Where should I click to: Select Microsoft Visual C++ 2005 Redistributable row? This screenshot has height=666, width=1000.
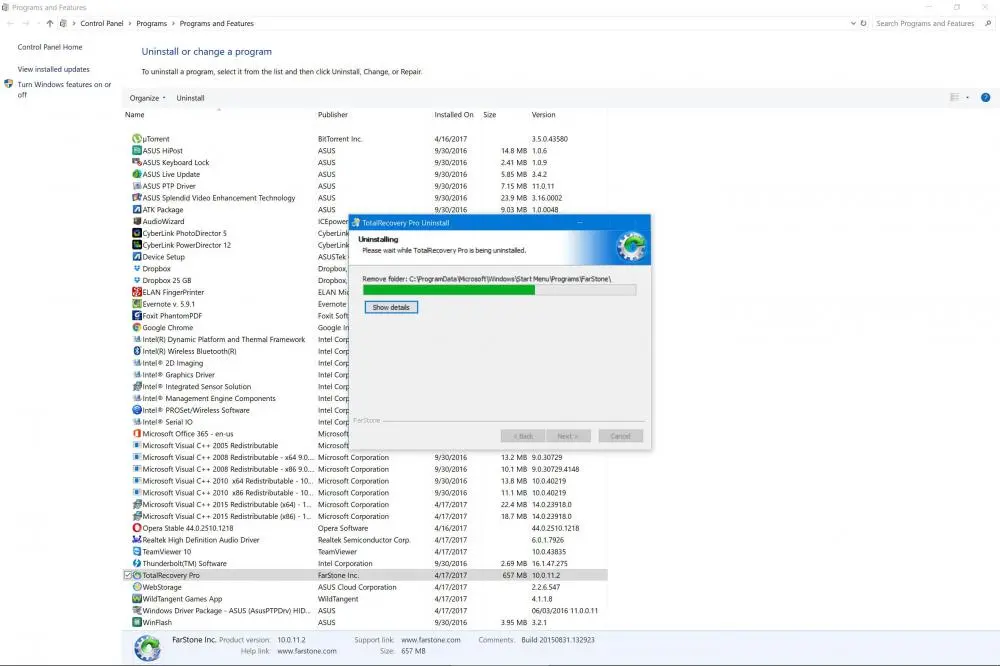tap(210, 445)
